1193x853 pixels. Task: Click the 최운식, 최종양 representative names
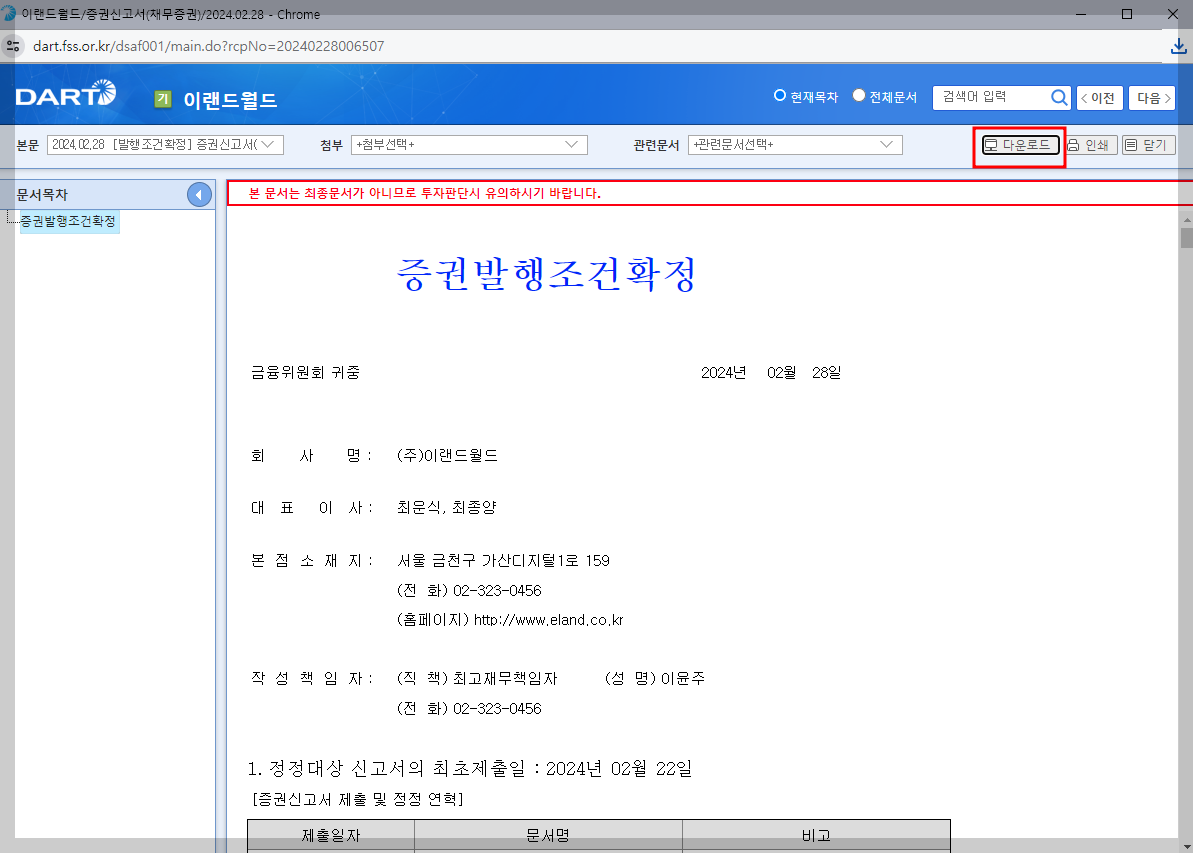(446, 508)
